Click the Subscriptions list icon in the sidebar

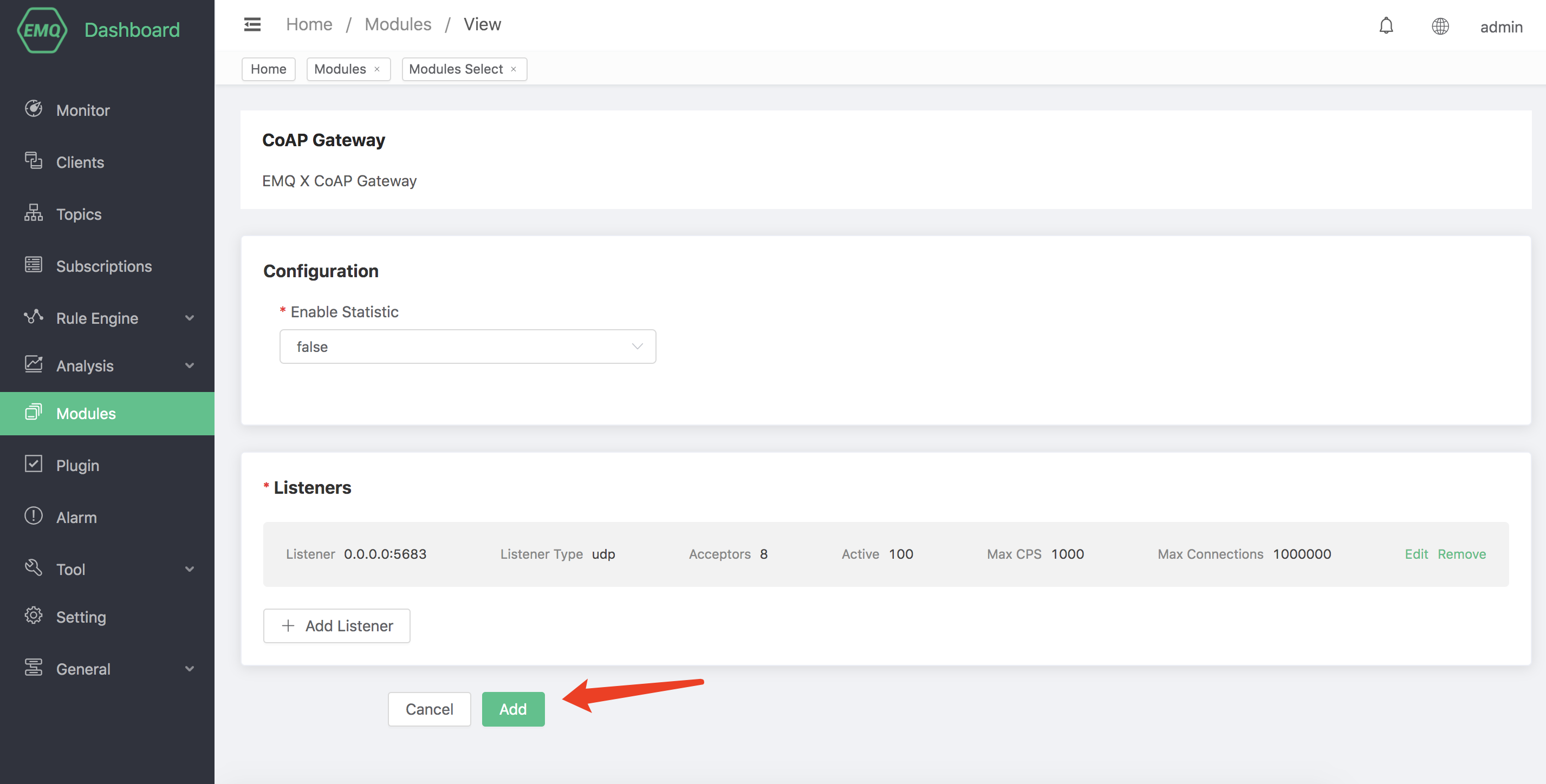click(x=34, y=265)
